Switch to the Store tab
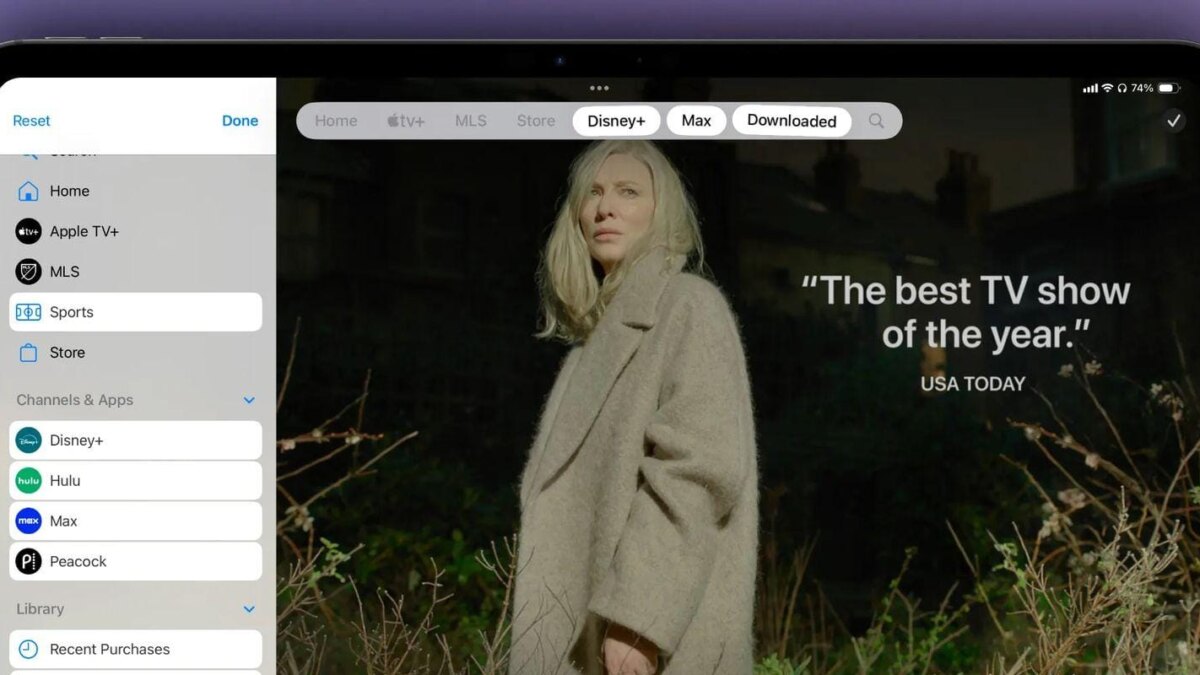 pyautogui.click(x=535, y=121)
